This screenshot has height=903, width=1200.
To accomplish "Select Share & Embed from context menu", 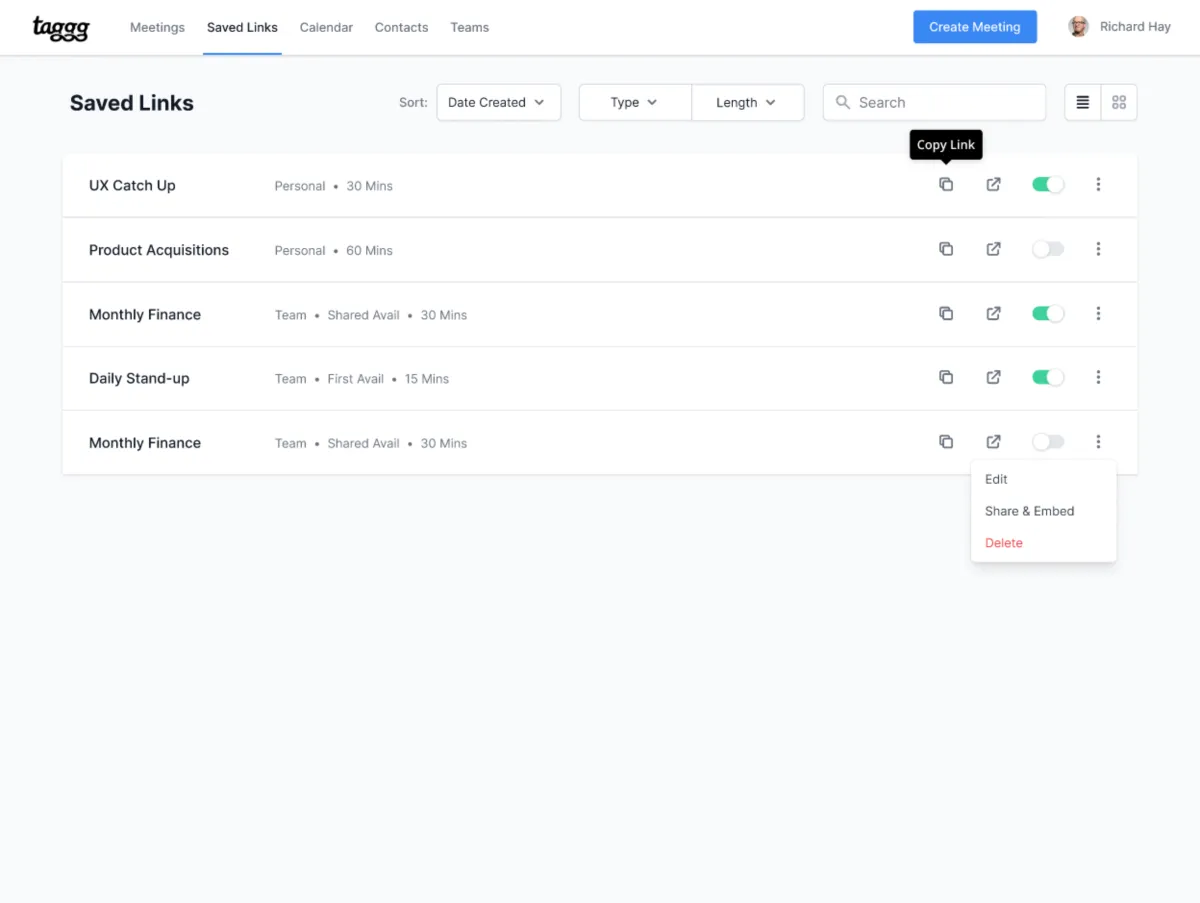I will pyautogui.click(x=1029, y=511).
